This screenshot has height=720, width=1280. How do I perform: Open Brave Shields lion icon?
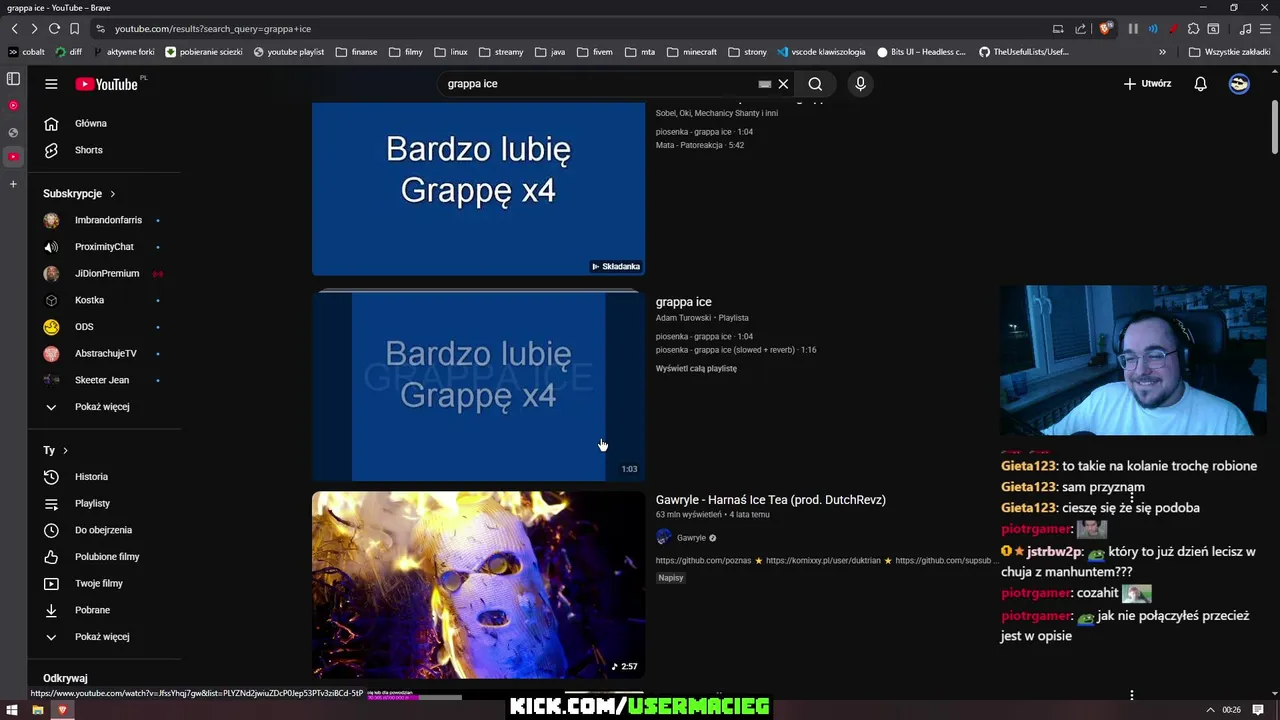[x=1105, y=29]
